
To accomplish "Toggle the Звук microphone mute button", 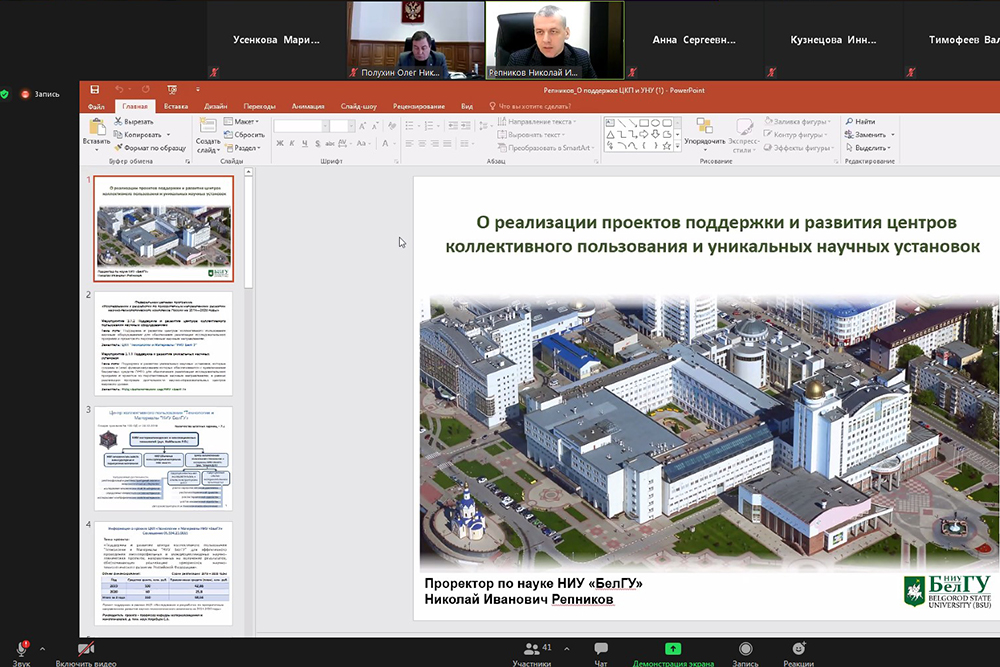I will coord(21,649).
